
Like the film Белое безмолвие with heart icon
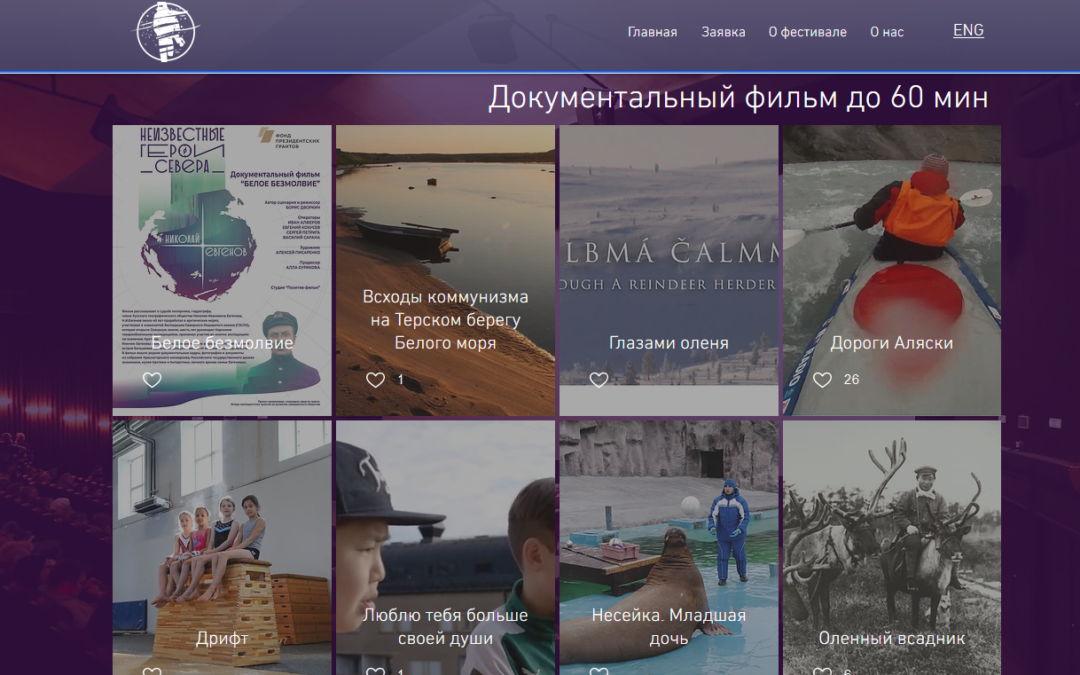pyautogui.click(x=152, y=380)
